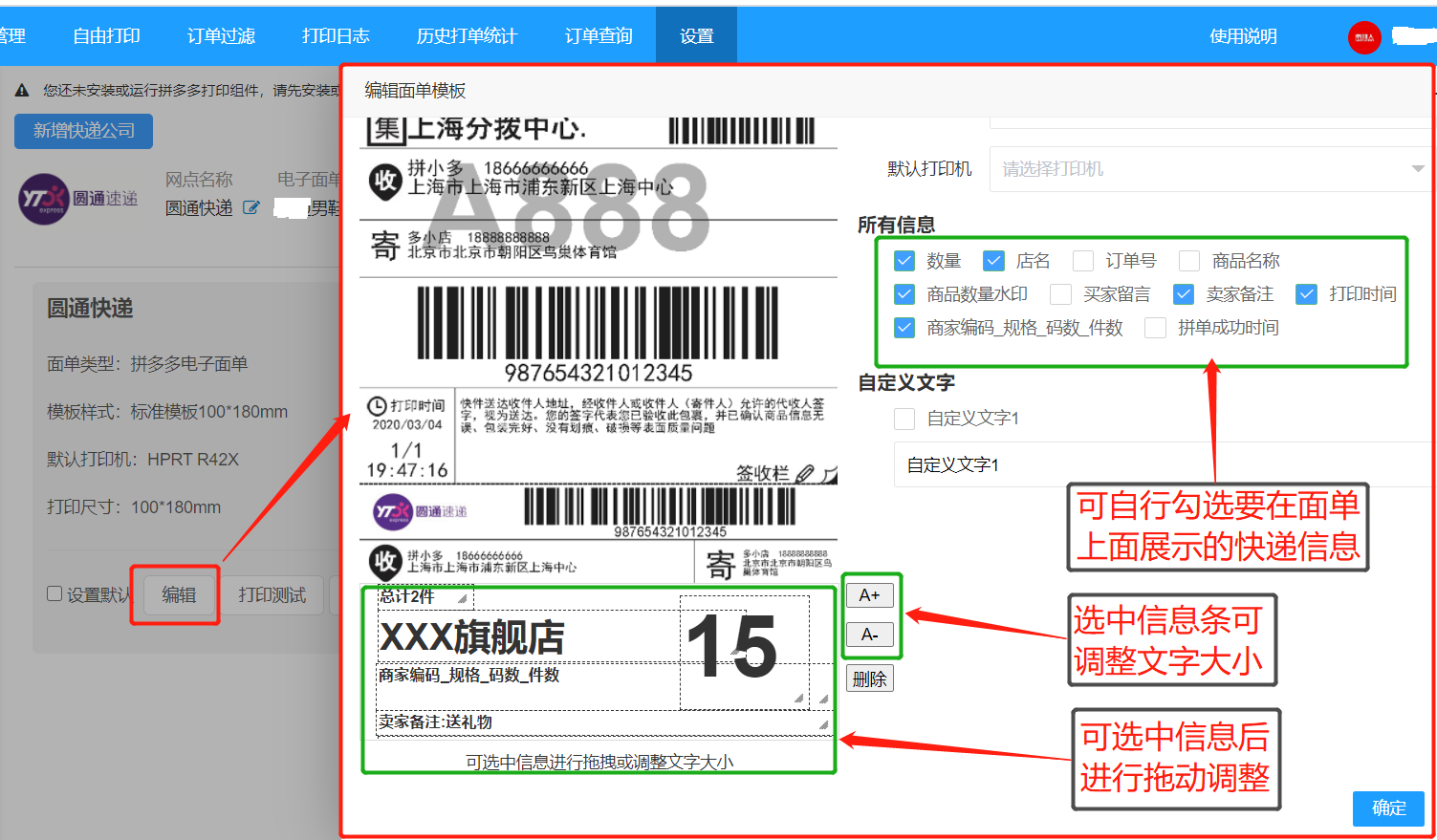The image size is (1437, 840).
Task: Open the 默认打印机 printer dropdown
Action: click(x=1208, y=169)
